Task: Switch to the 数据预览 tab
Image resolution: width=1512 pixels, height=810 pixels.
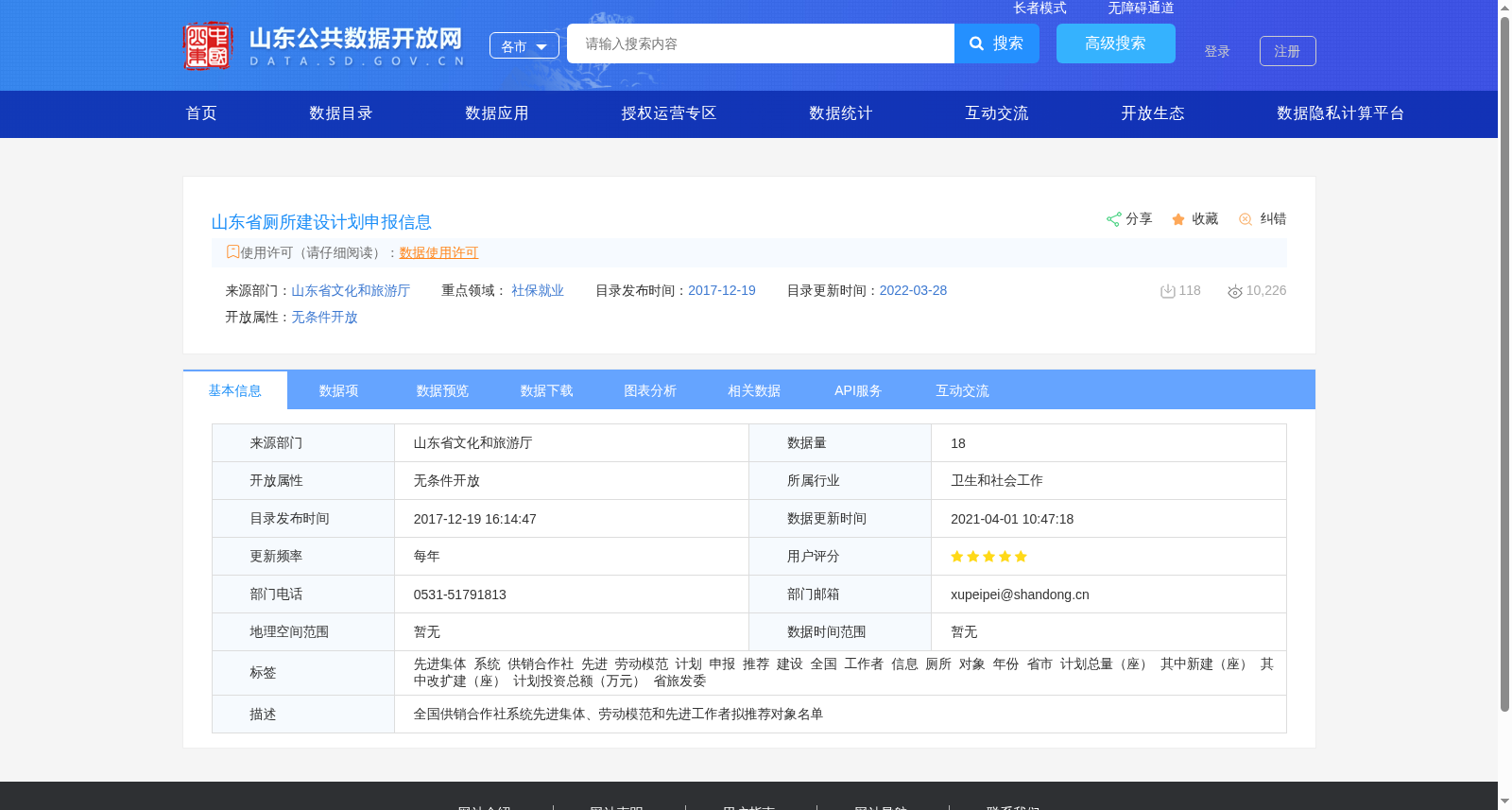Action: coord(443,390)
